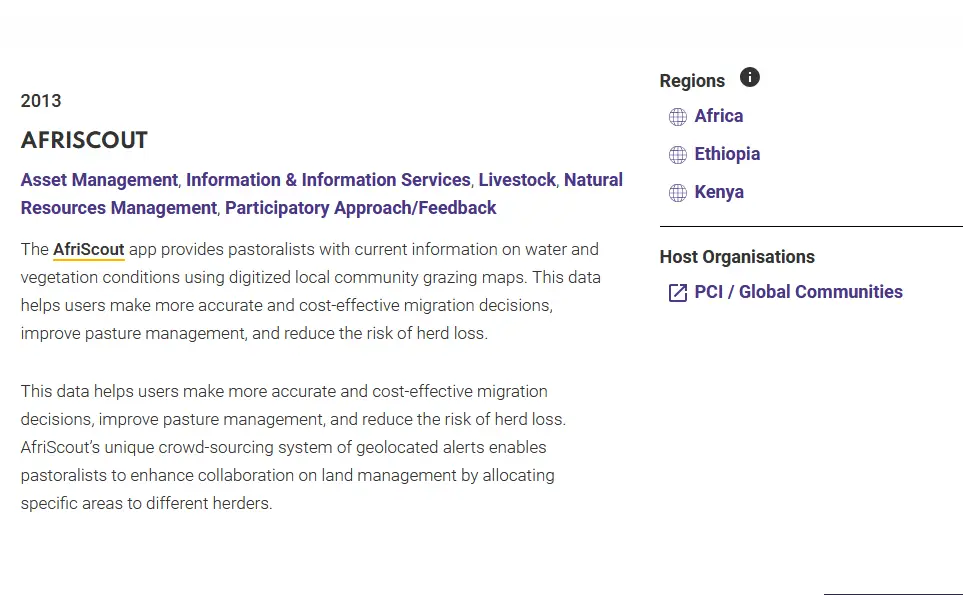
Task: Open Information & Information Services tag
Action: (328, 180)
